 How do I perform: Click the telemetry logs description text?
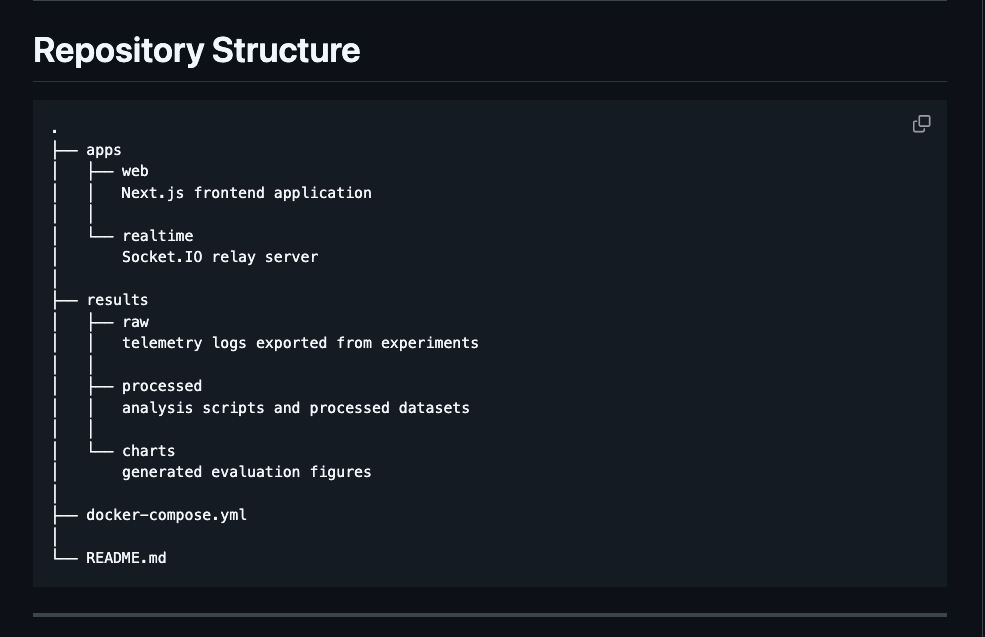pyautogui.click(x=300, y=343)
